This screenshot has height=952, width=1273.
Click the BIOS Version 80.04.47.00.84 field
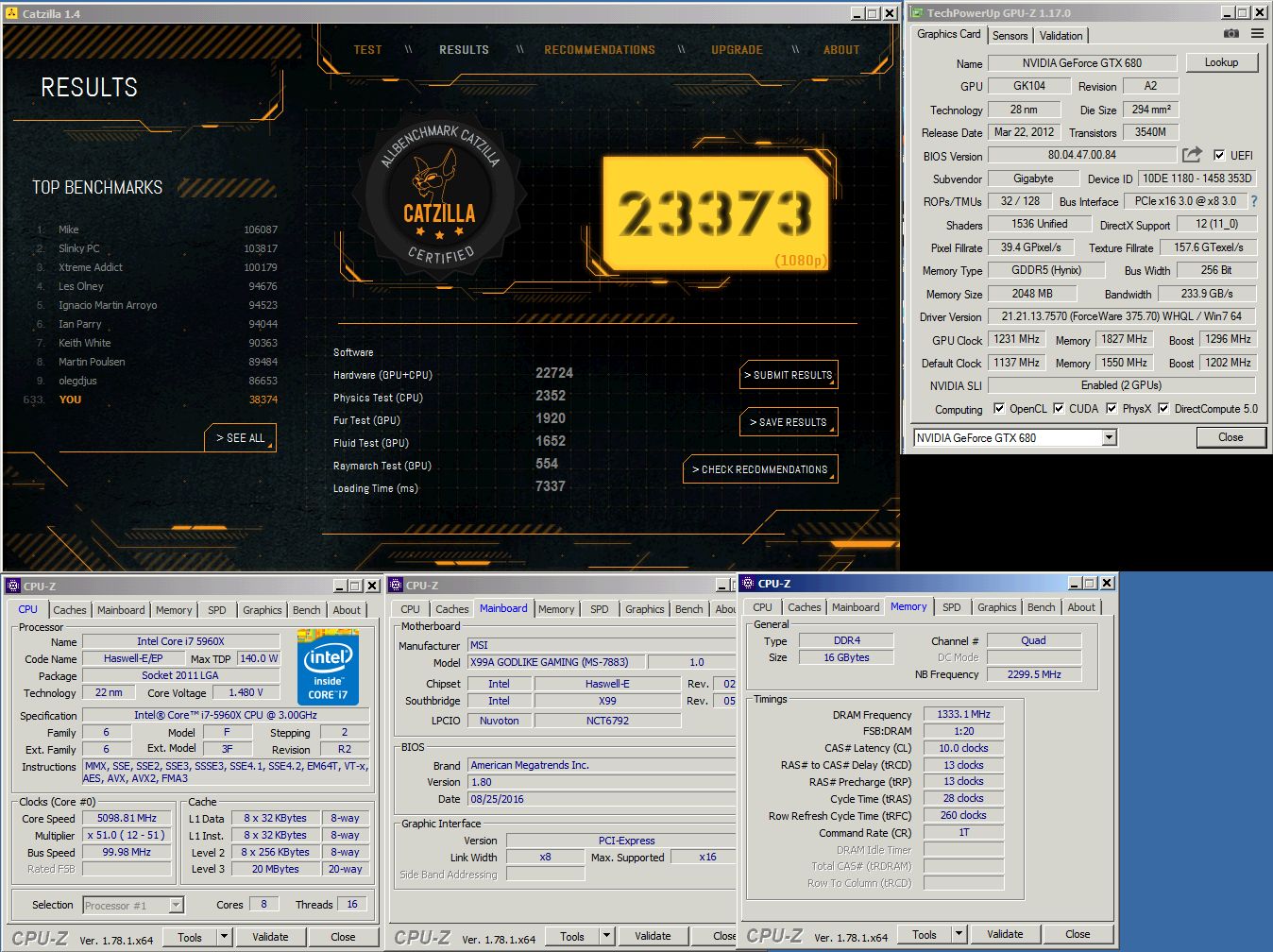(1082, 155)
